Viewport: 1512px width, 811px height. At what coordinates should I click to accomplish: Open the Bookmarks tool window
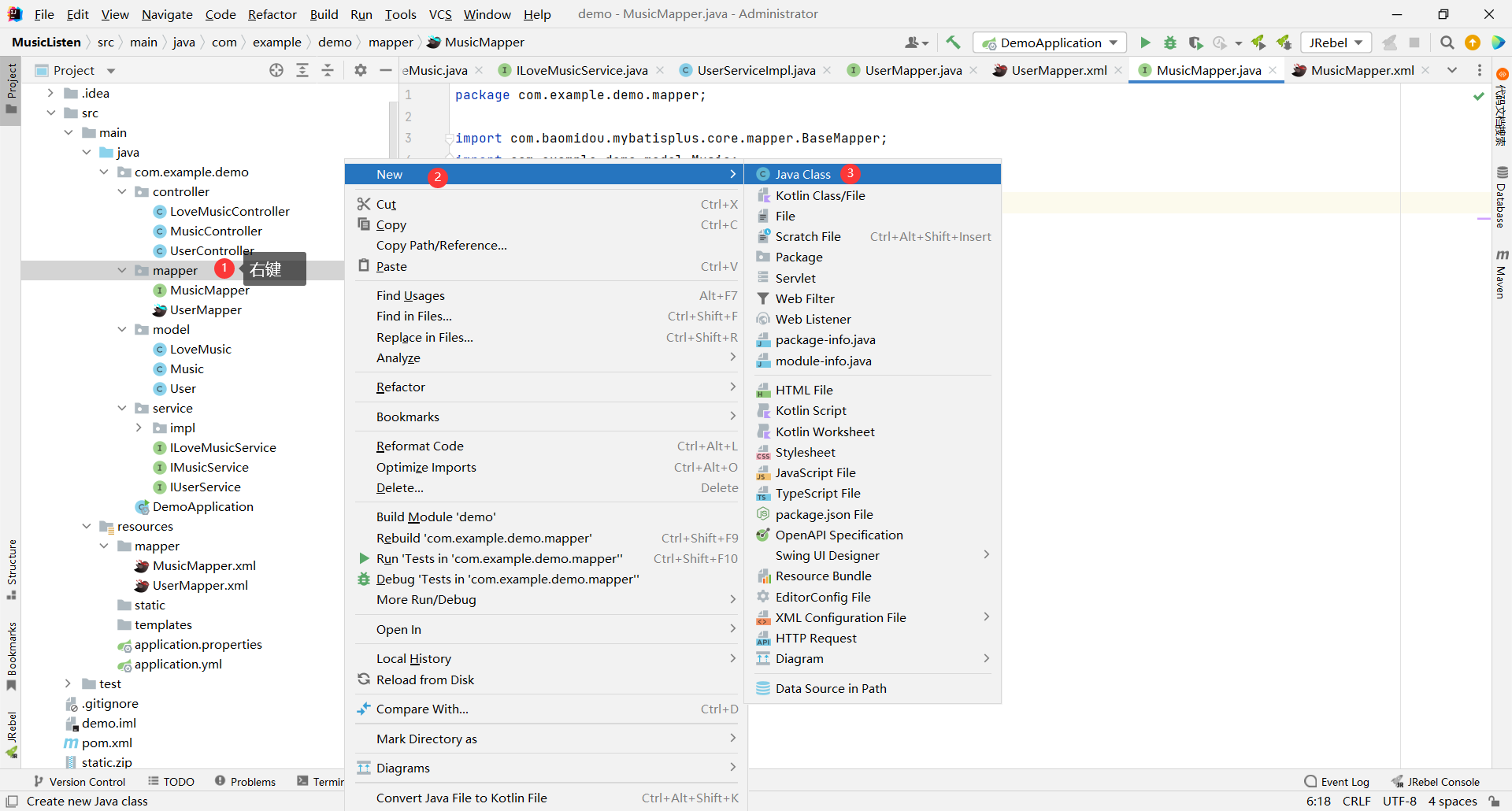point(11,656)
